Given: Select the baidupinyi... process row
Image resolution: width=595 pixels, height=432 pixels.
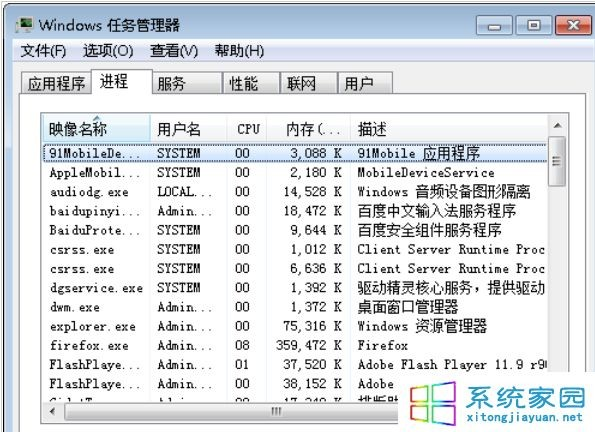Looking at the screenshot, I should click(295, 211).
